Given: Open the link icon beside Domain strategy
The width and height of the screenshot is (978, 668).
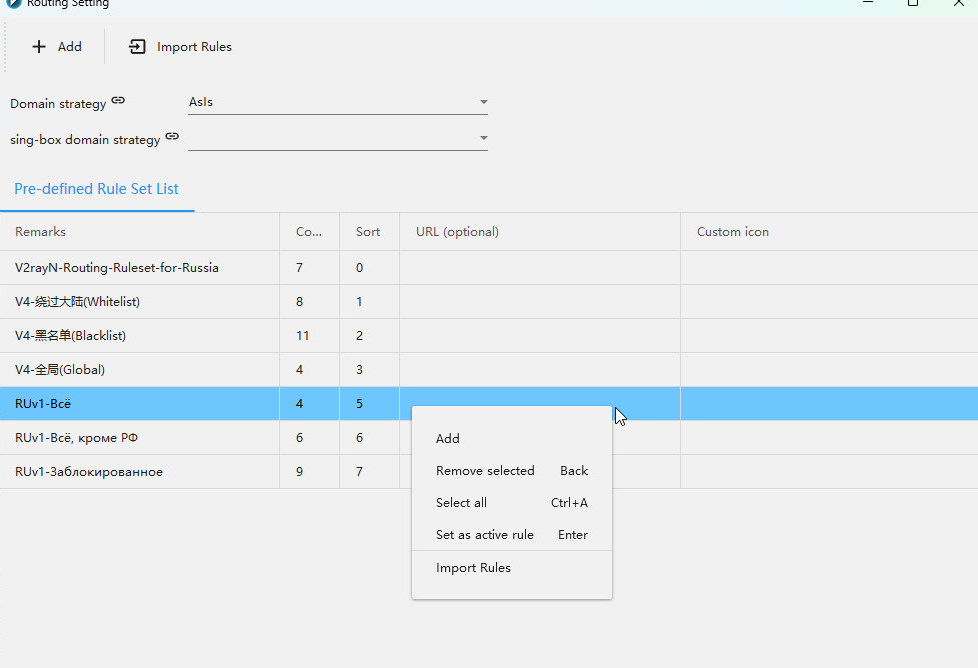Looking at the screenshot, I should pyautogui.click(x=118, y=100).
